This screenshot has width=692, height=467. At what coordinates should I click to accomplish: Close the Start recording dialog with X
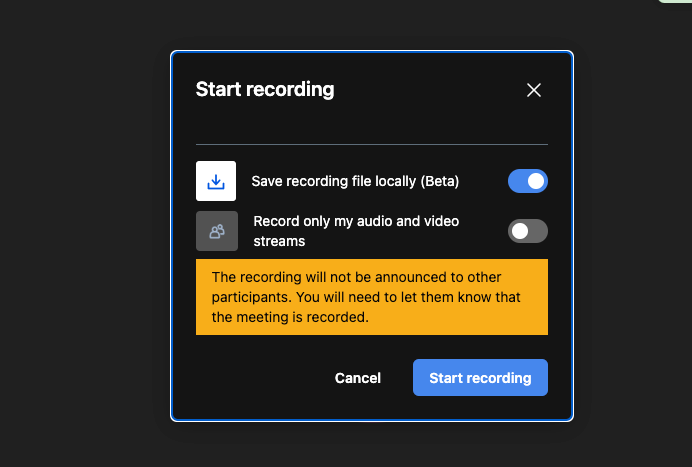534,90
